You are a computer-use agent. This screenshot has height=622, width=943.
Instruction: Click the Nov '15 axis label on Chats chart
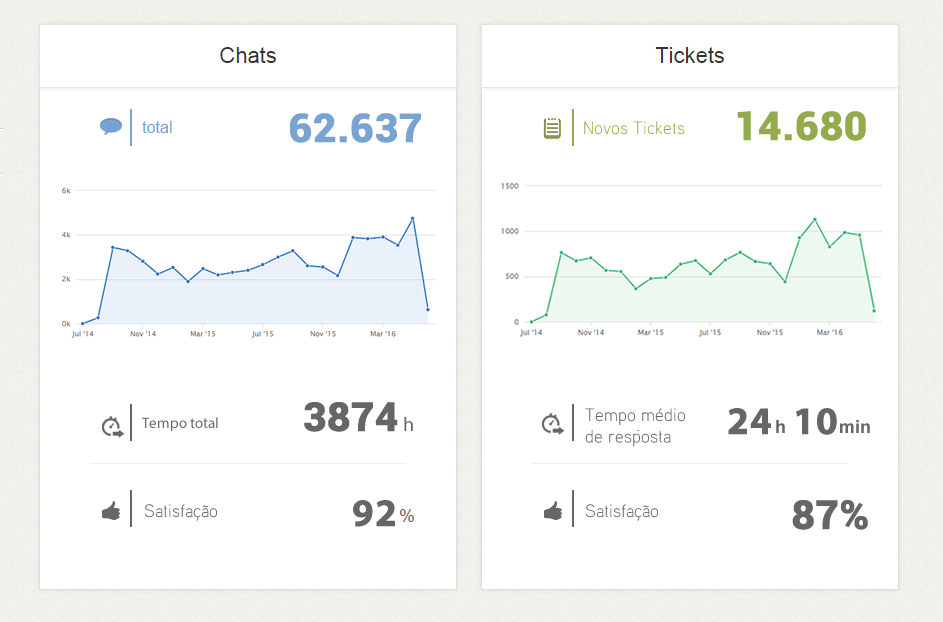(x=322, y=333)
